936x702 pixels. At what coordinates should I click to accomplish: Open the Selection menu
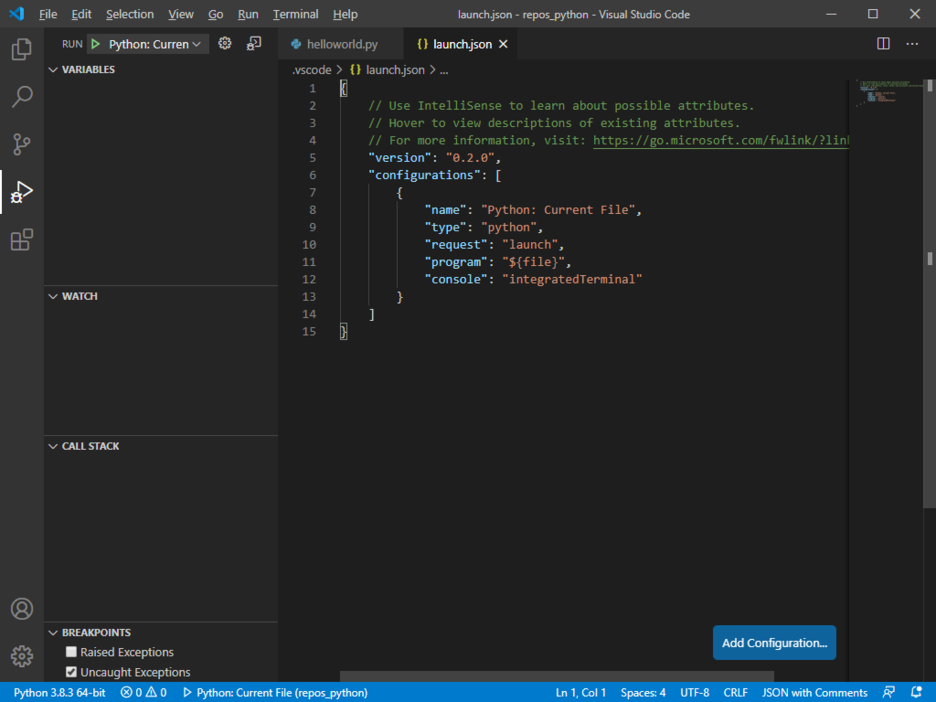click(x=130, y=14)
